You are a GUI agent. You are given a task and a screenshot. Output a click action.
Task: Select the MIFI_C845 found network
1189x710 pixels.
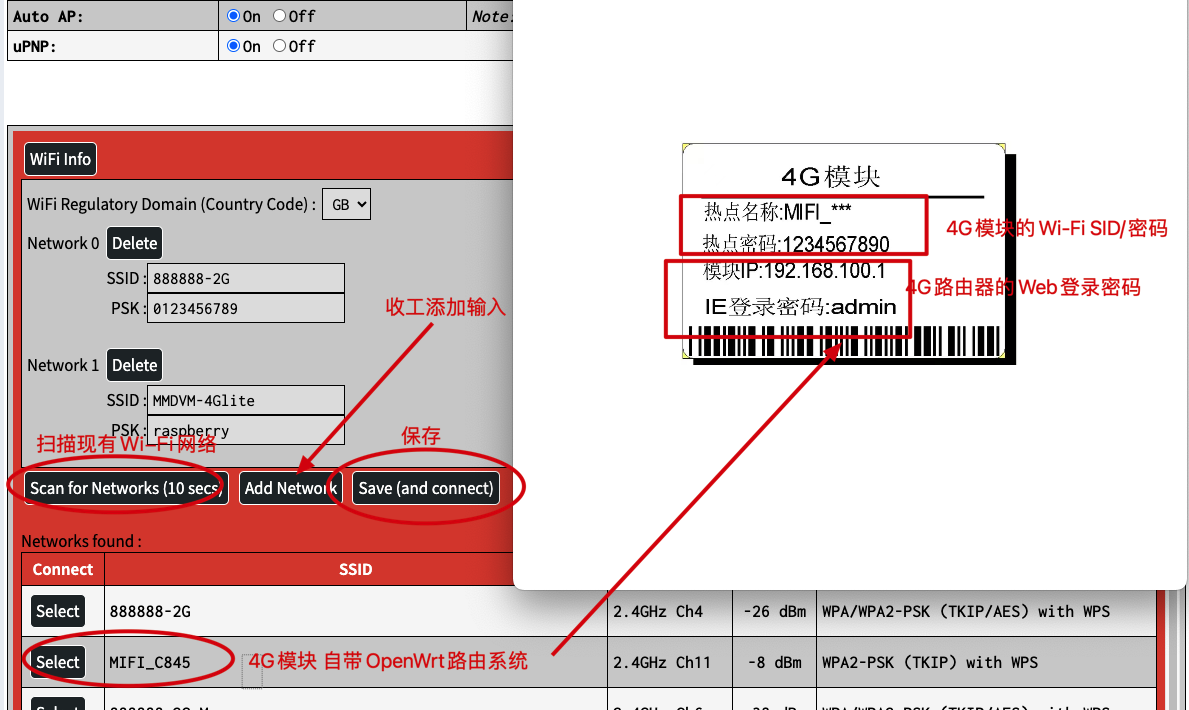pos(58,662)
